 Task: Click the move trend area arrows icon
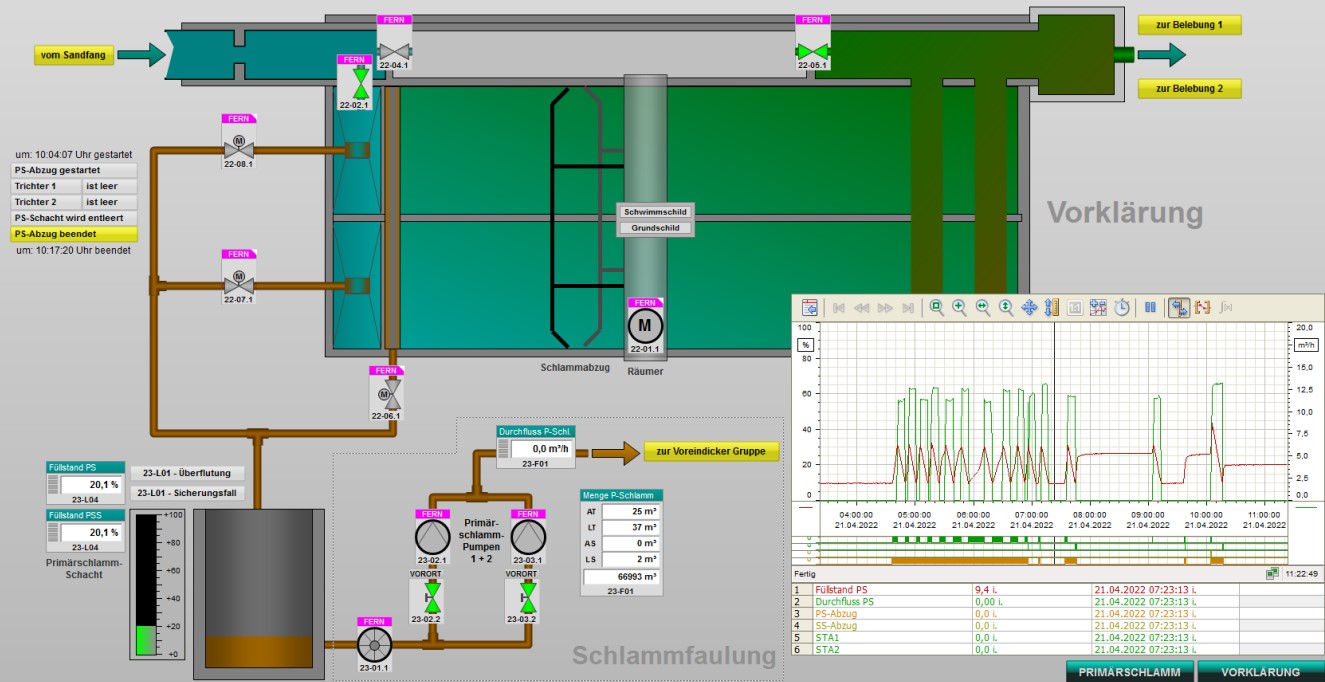1029,308
